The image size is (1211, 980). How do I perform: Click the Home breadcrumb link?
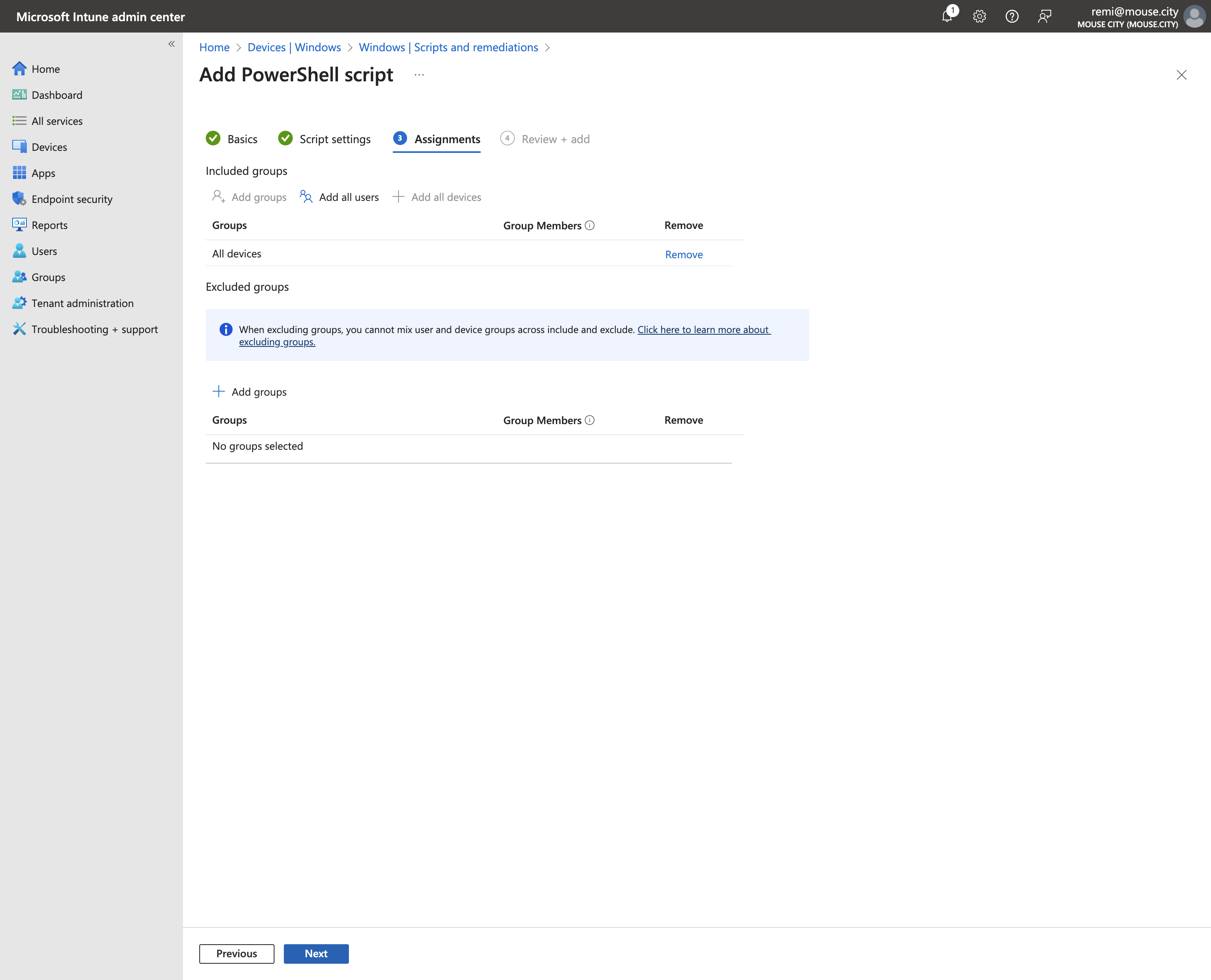click(x=215, y=48)
